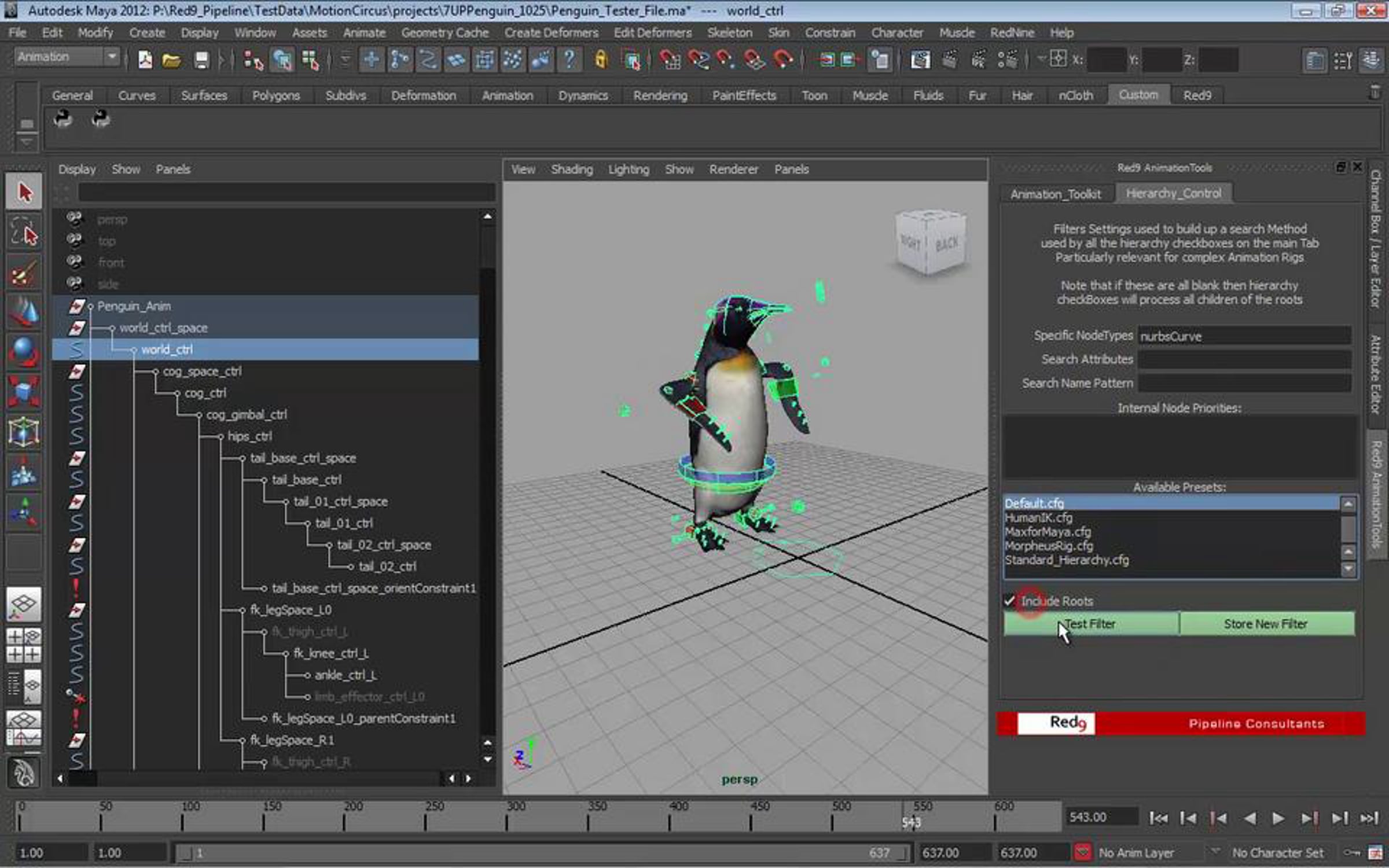Open the selection mask menu arrow

pyautogui.click(x=345, y=60)
